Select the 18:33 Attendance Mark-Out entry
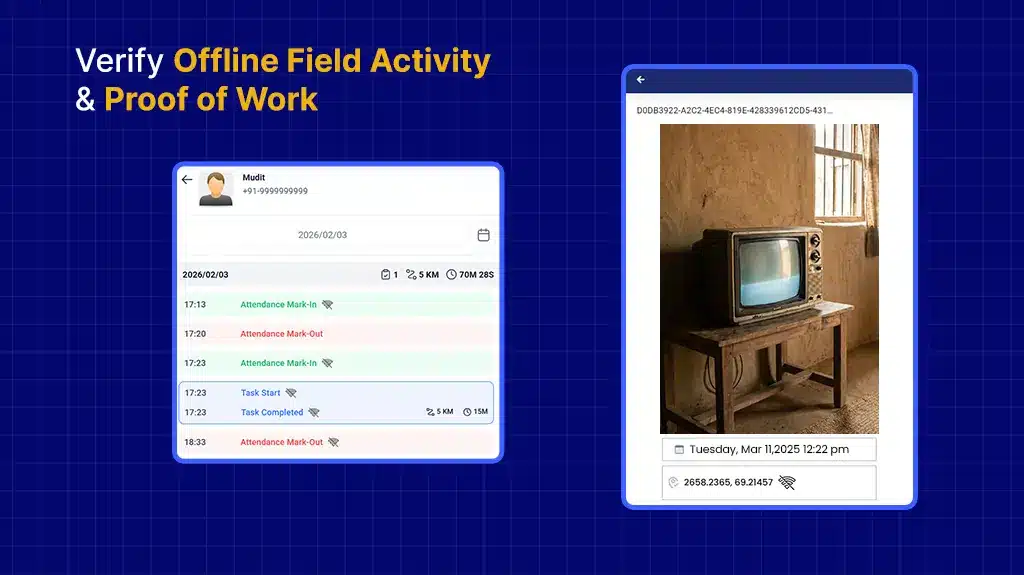This screenshot has width=1024, height=575. (337, 442)
